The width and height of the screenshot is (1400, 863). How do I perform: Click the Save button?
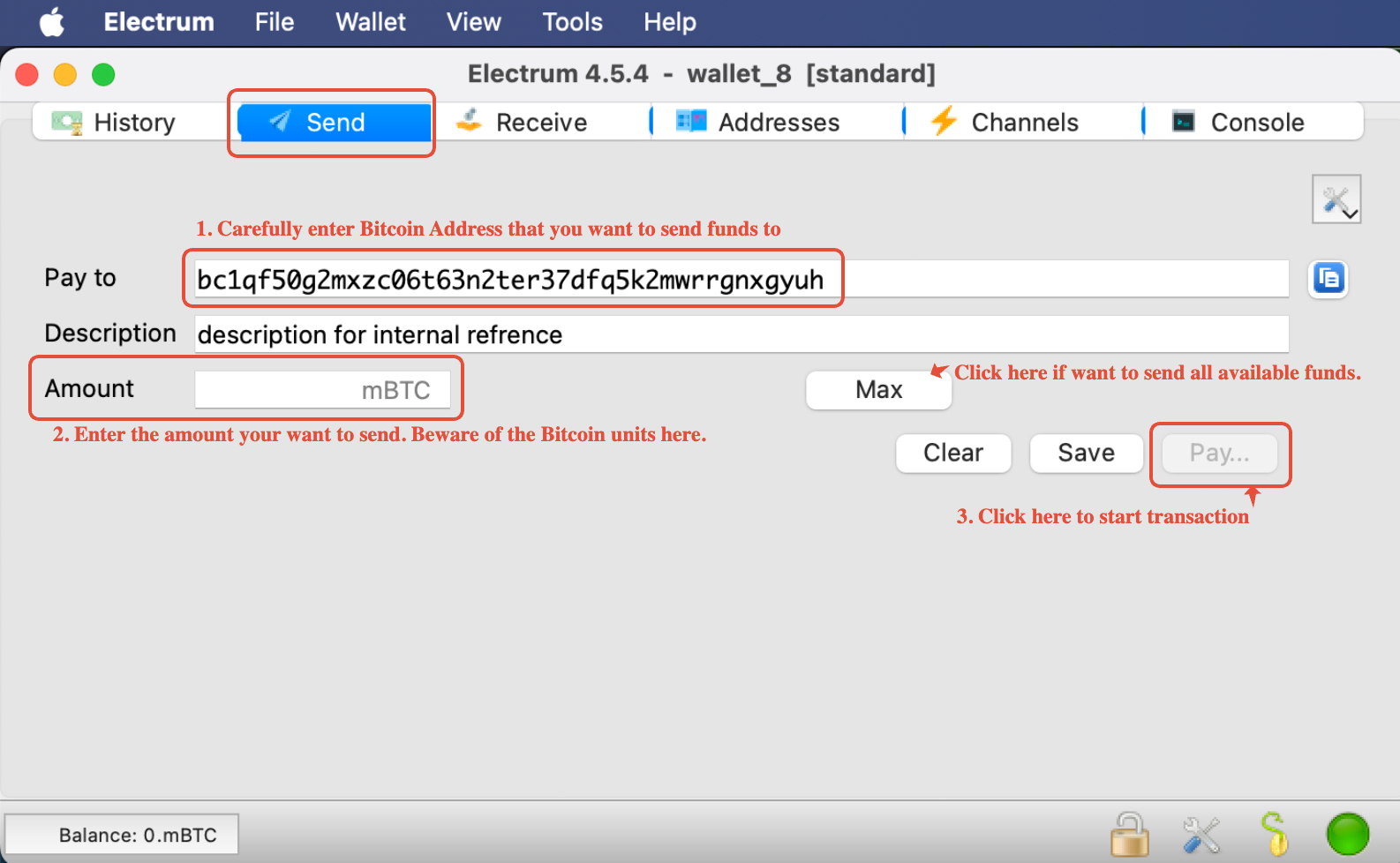pos(1087,453)
